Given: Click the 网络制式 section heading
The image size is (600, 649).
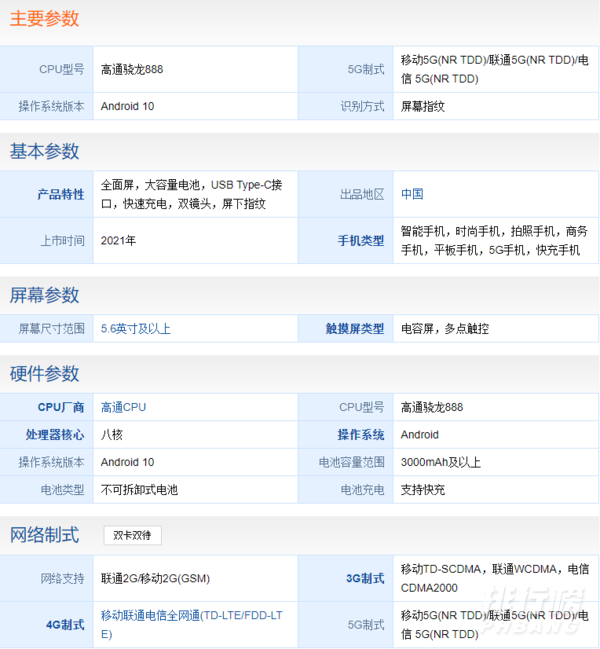Looking at the screenshot, I should pos(44,535).
